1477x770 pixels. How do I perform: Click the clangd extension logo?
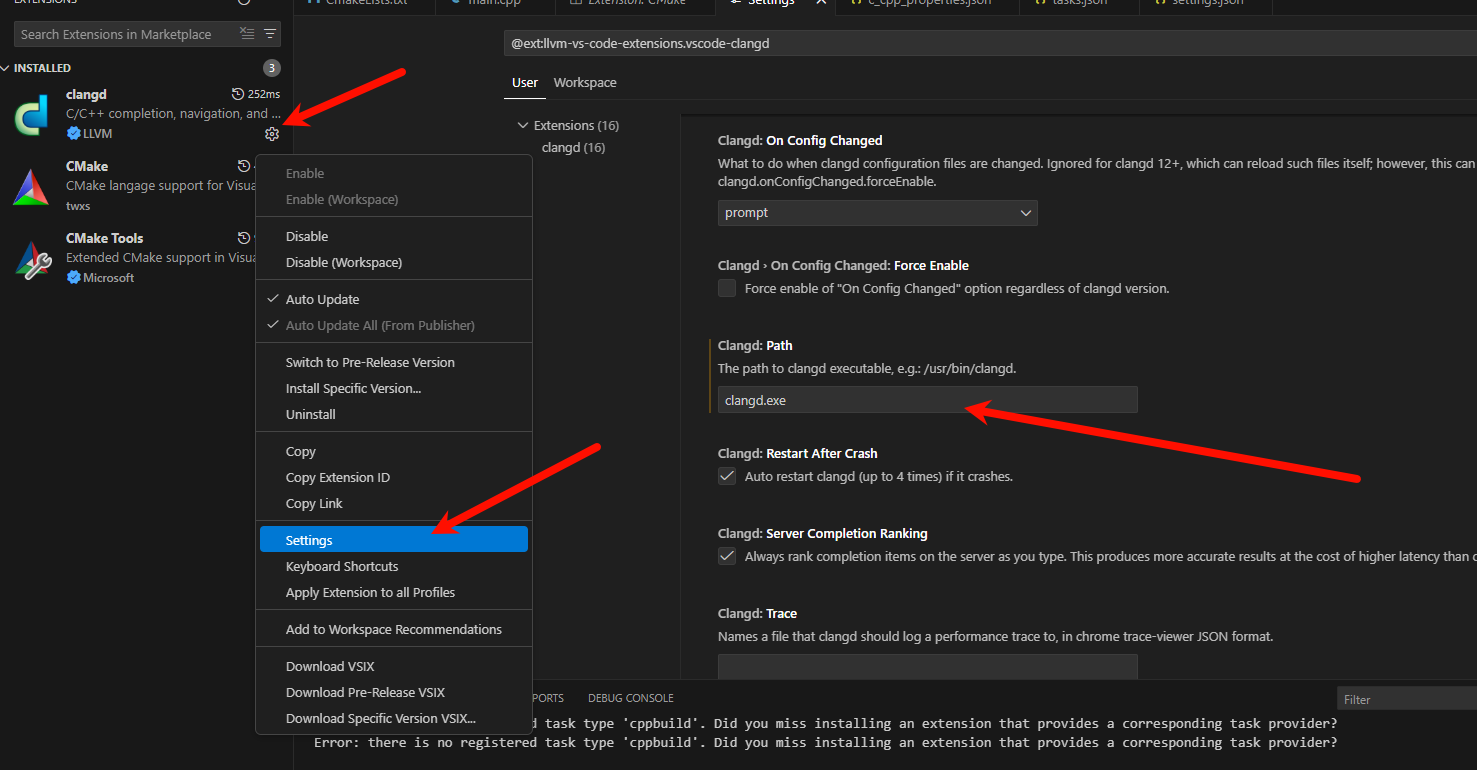tap(32, 115)
